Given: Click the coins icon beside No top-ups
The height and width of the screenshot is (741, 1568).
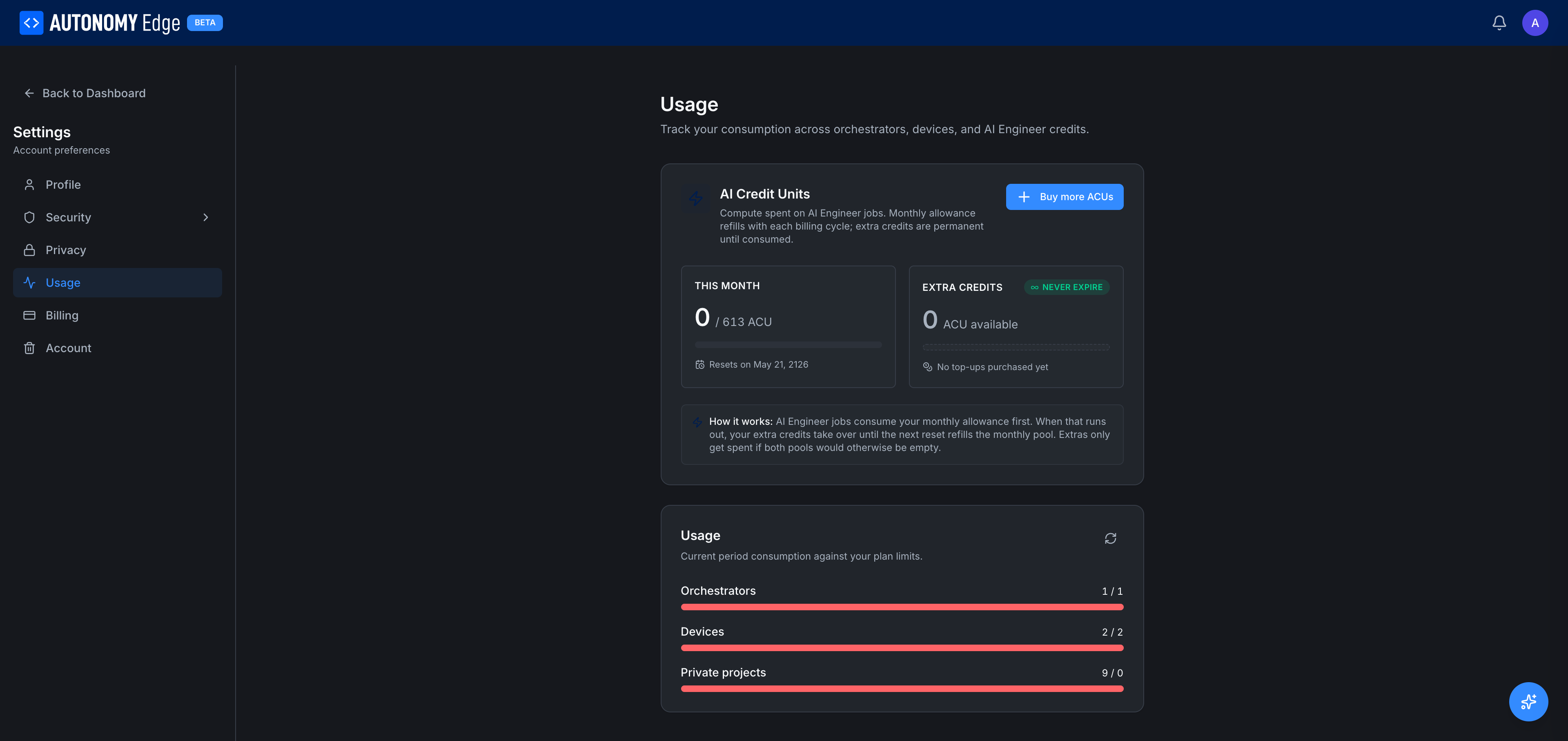Looking at the screenshot, I should pyautogui.click(x=928, y=366).
